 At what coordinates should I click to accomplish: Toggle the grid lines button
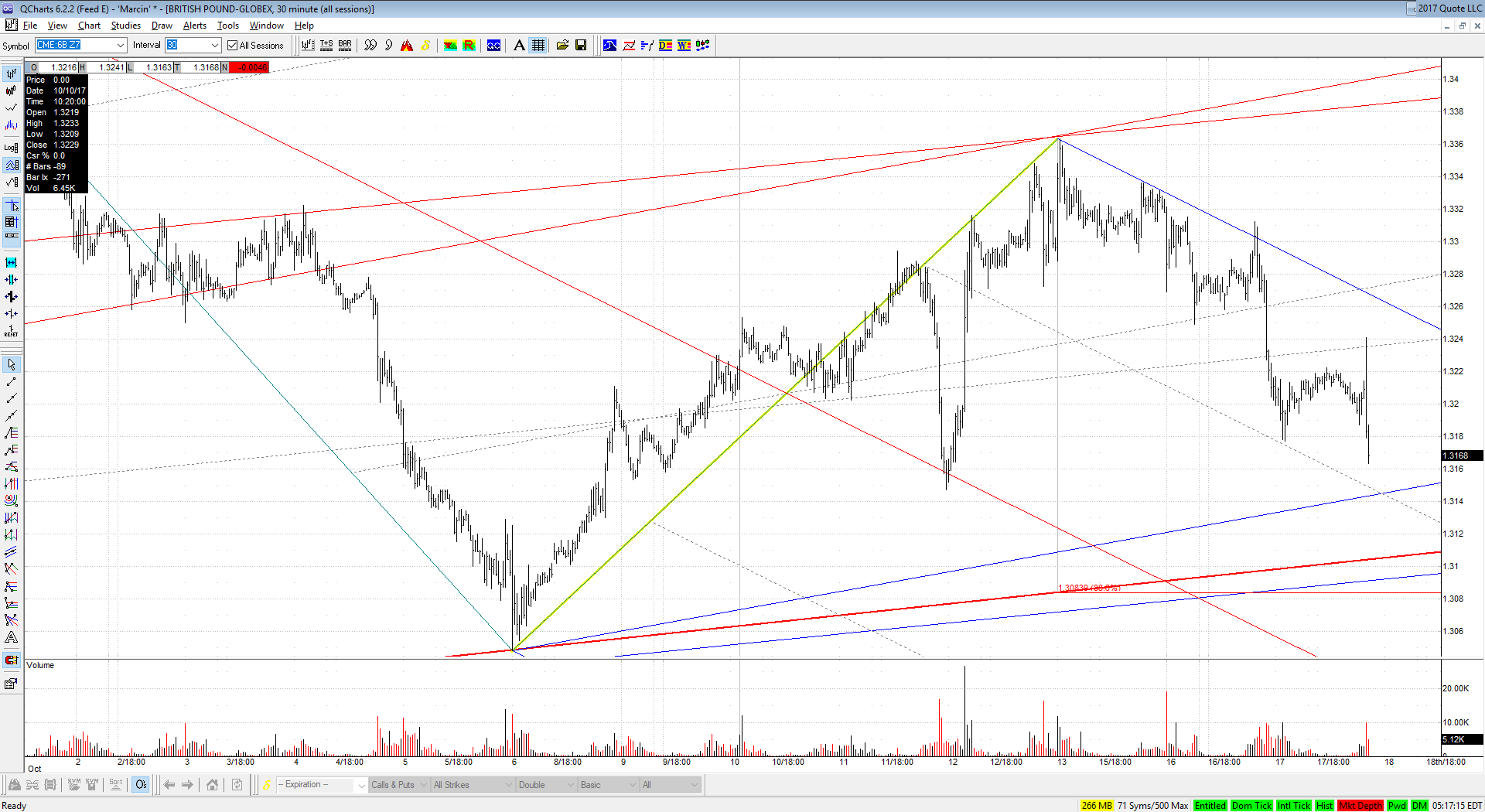coord(538,46)
